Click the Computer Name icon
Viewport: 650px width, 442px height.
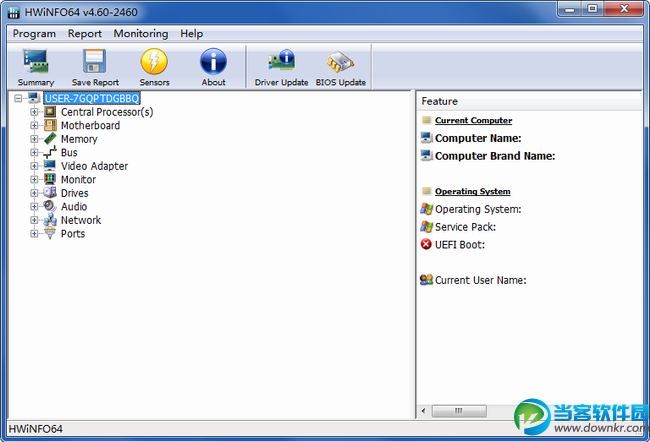coord(426,138)
